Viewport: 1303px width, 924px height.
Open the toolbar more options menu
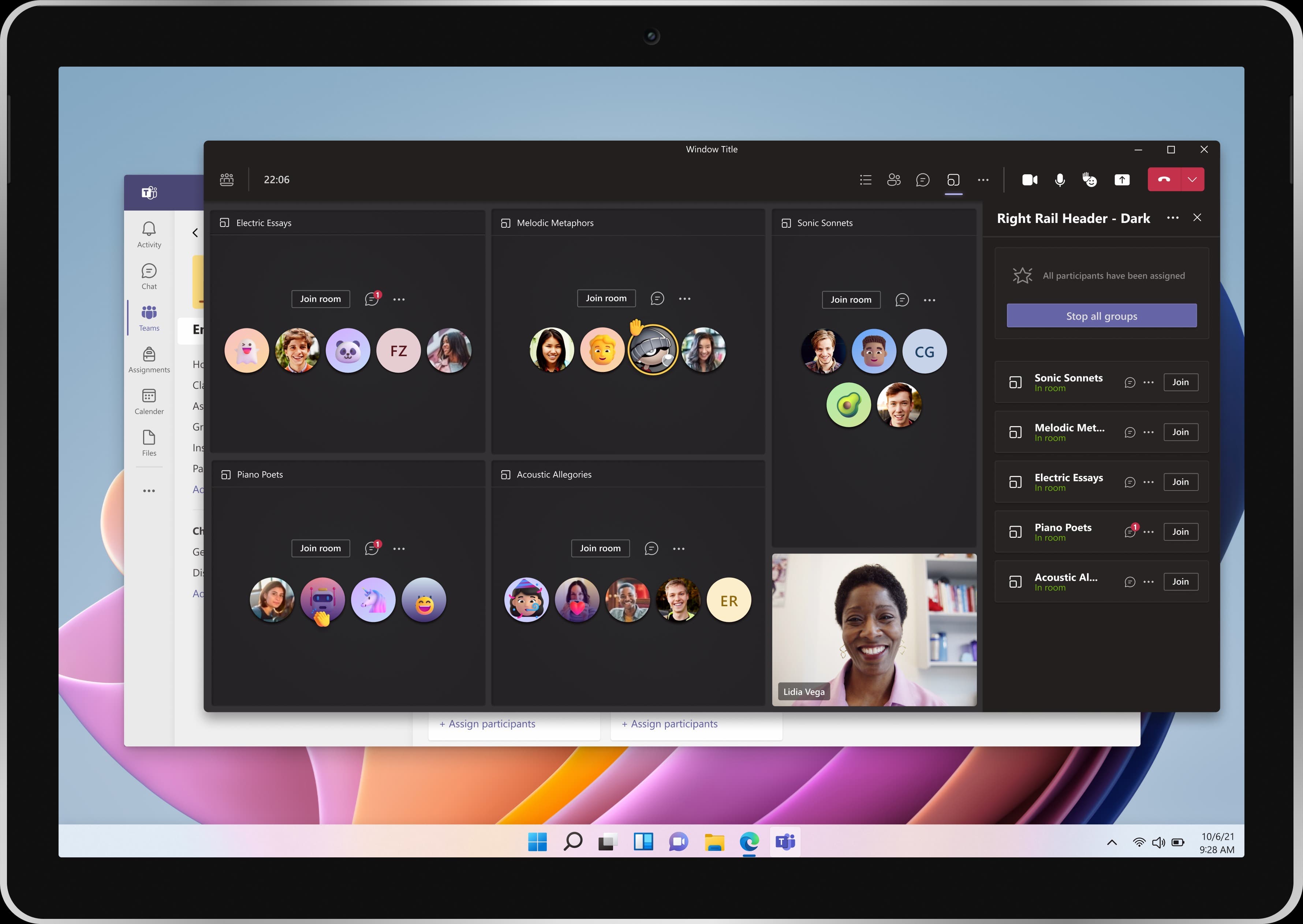(x=983, y=179)
